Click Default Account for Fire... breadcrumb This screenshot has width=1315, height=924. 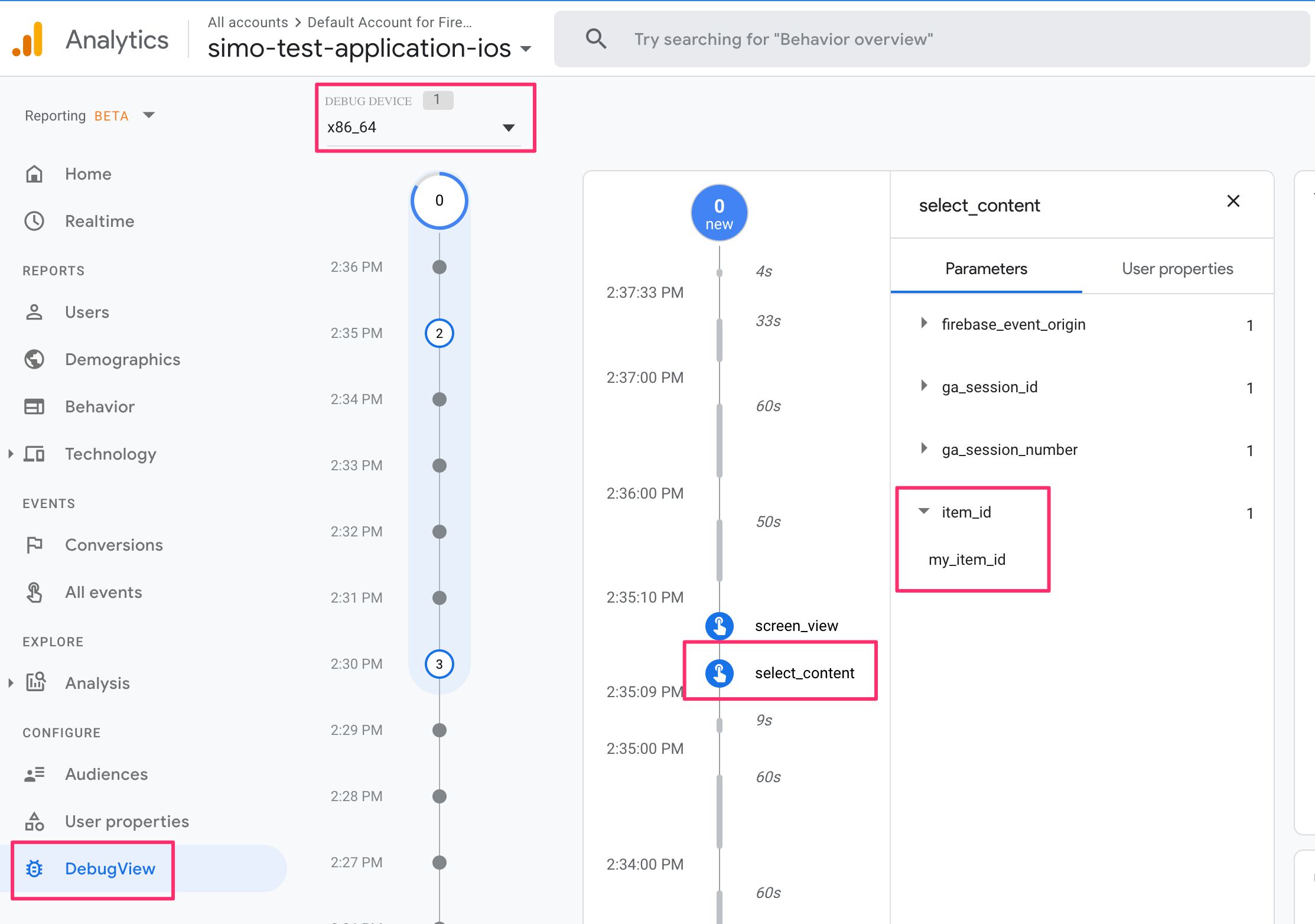pos(390,22)
